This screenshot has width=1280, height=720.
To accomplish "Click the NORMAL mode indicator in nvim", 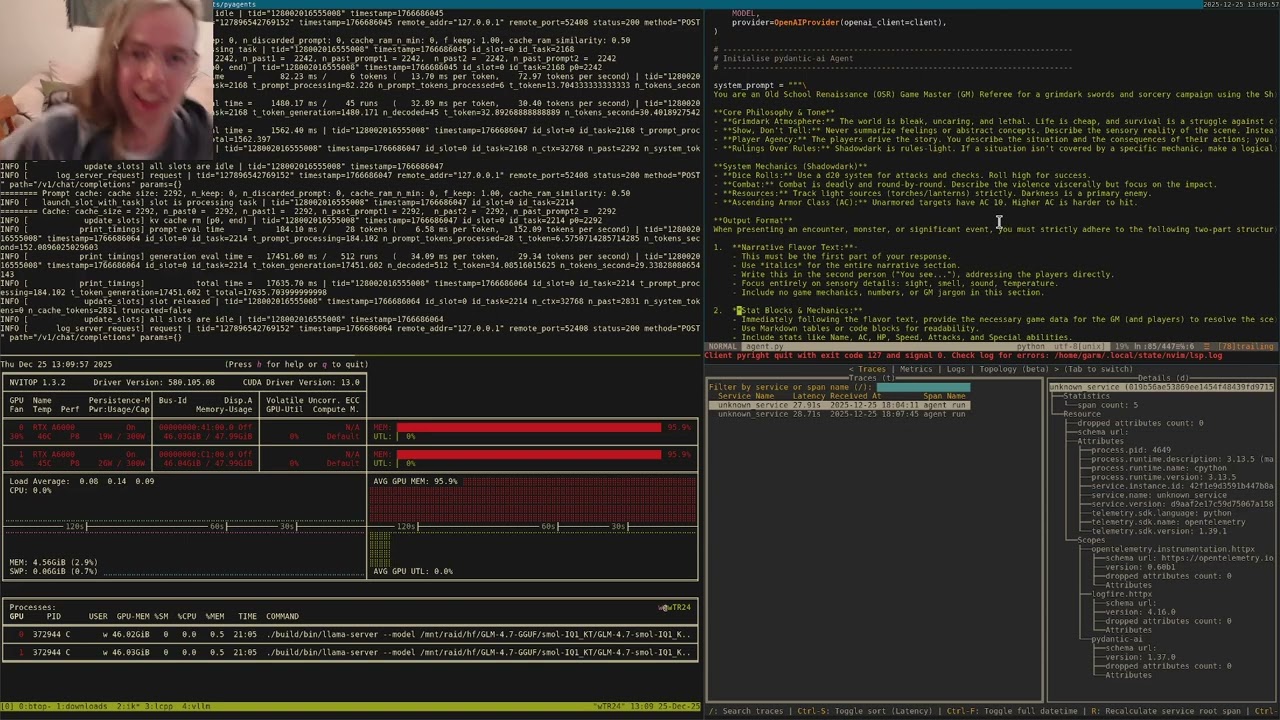I will (x=723, y=347).
